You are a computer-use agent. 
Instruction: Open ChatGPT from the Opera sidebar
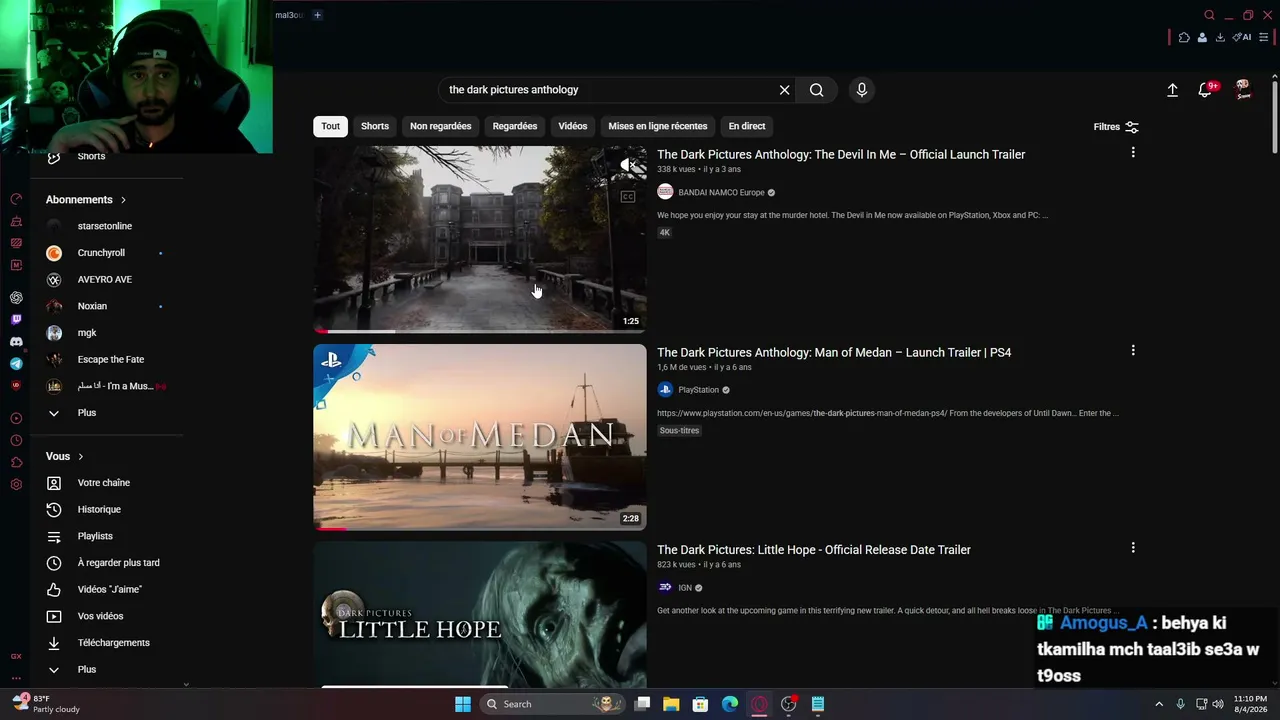point(16,298)
